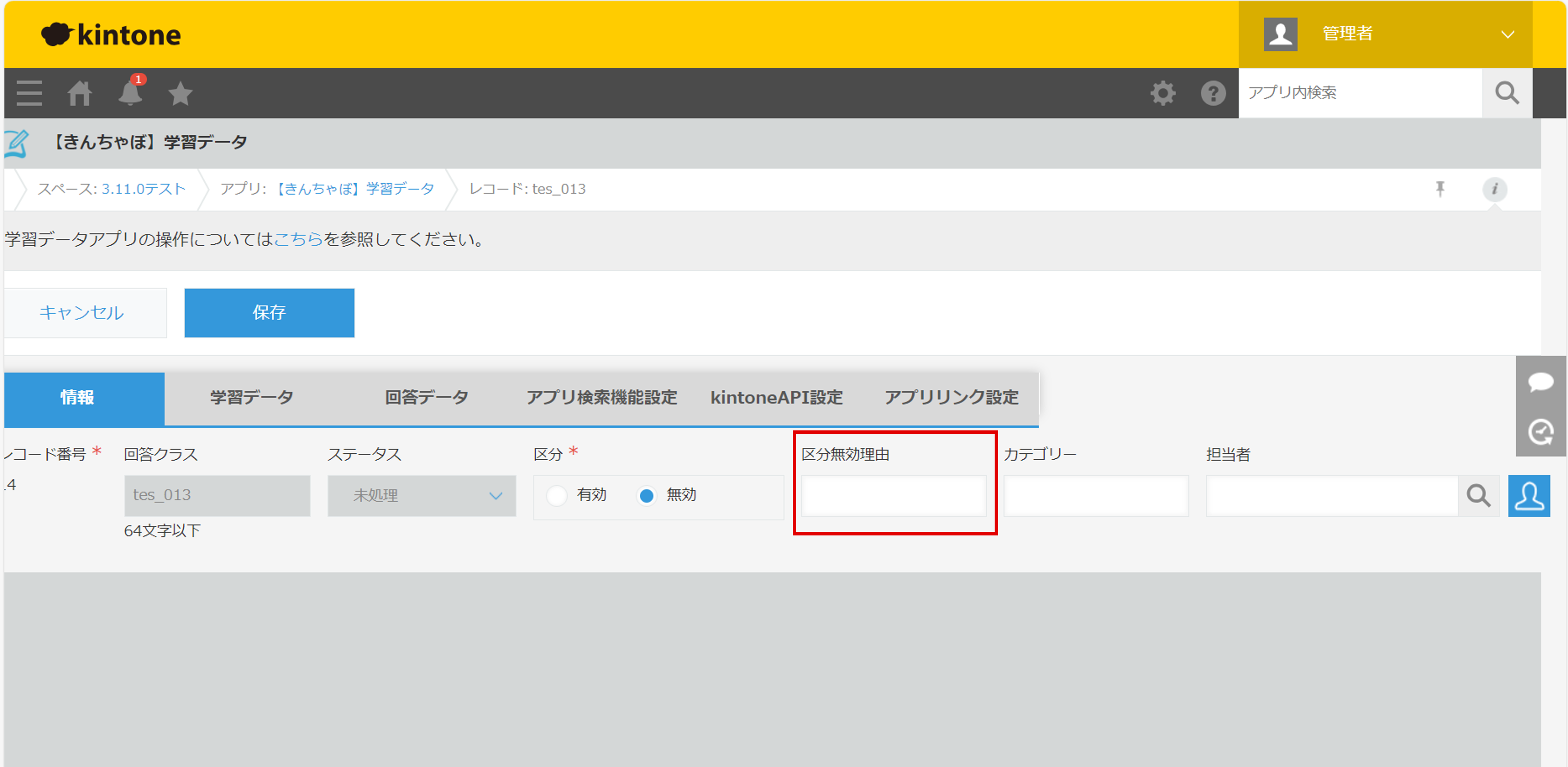This screenshot has height=767, width=1568.
Task: Select the 無効 radio button
Action: click(x=647, y=496)
